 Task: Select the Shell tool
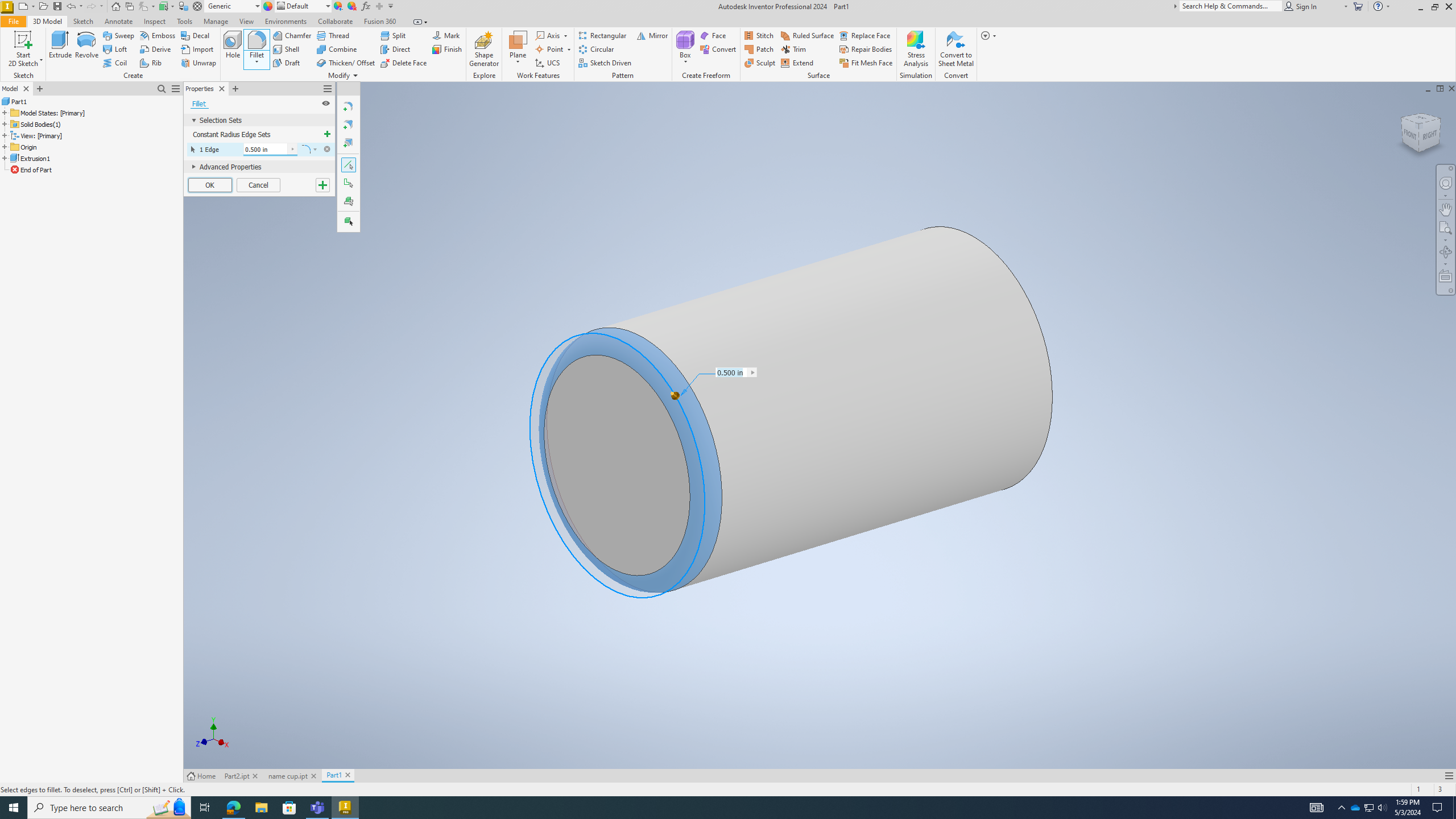click(x=286, y=49)
